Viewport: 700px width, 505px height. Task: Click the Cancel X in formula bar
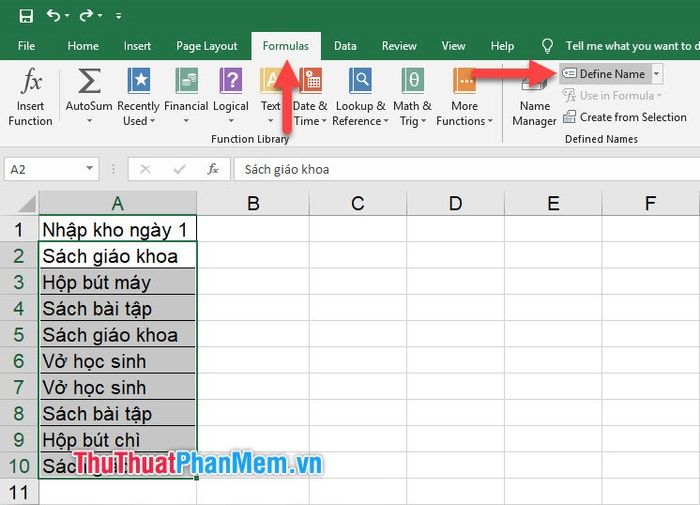point(145,169)
